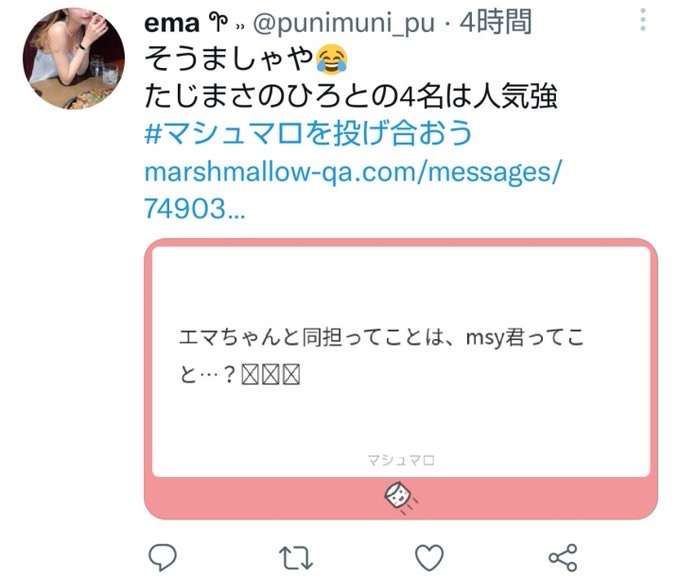Open the @punimuni_pu handle

(343, 23)
